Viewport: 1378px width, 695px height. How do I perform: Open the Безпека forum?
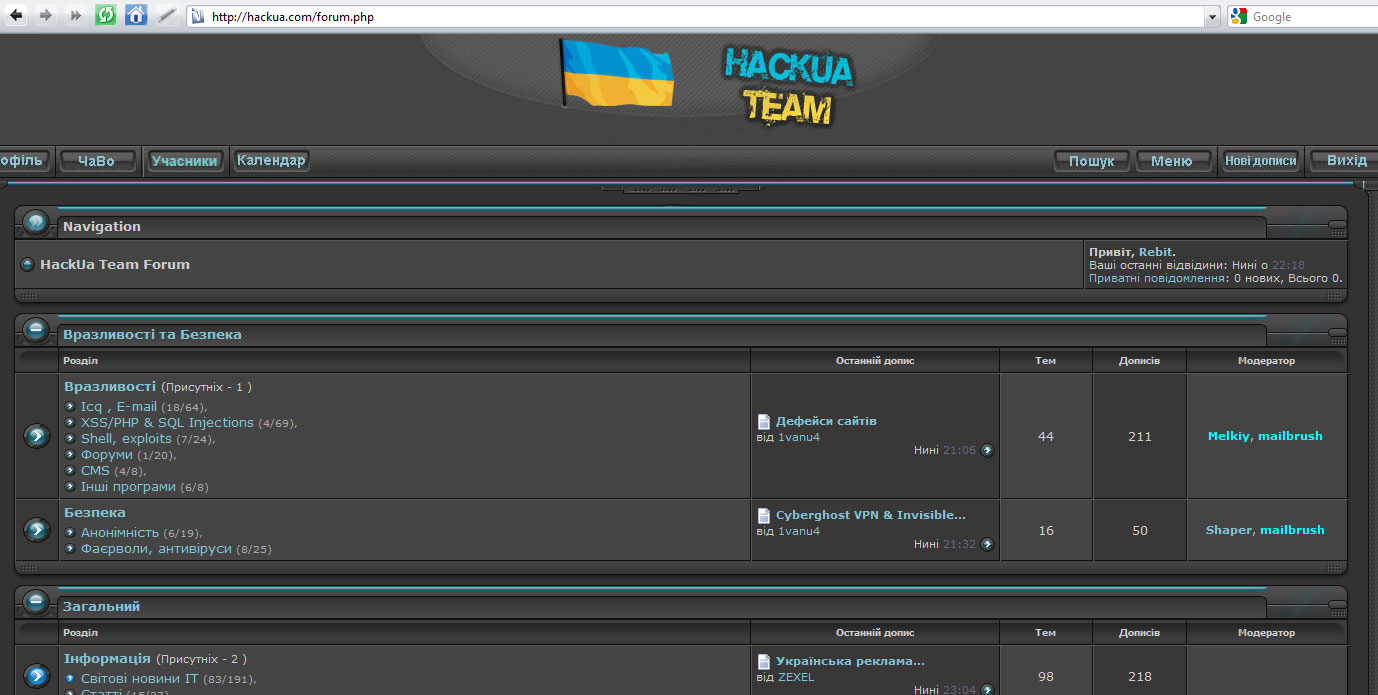coord(95,512)
